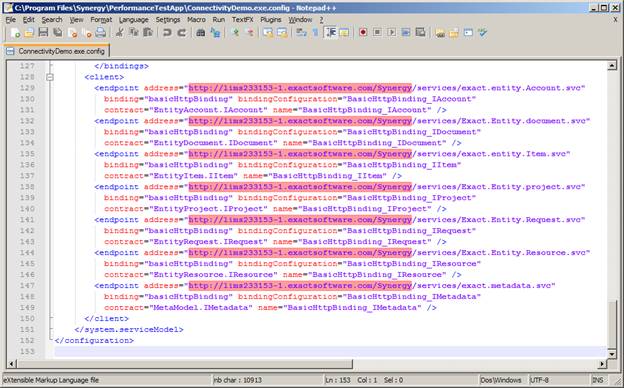Click the vertical scrollbar up arrow
624x388 pixels.
pos(612,65)
